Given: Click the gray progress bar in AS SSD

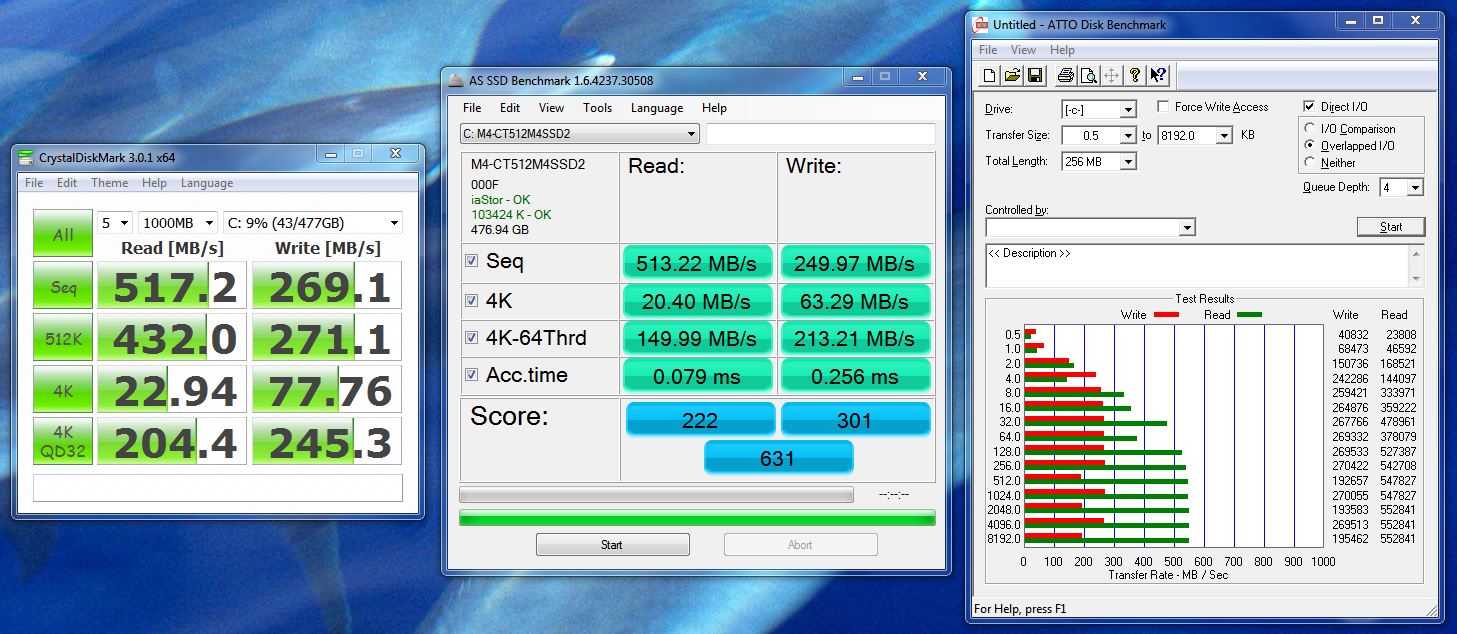Looking at the screenshot, I should point(656,494).
